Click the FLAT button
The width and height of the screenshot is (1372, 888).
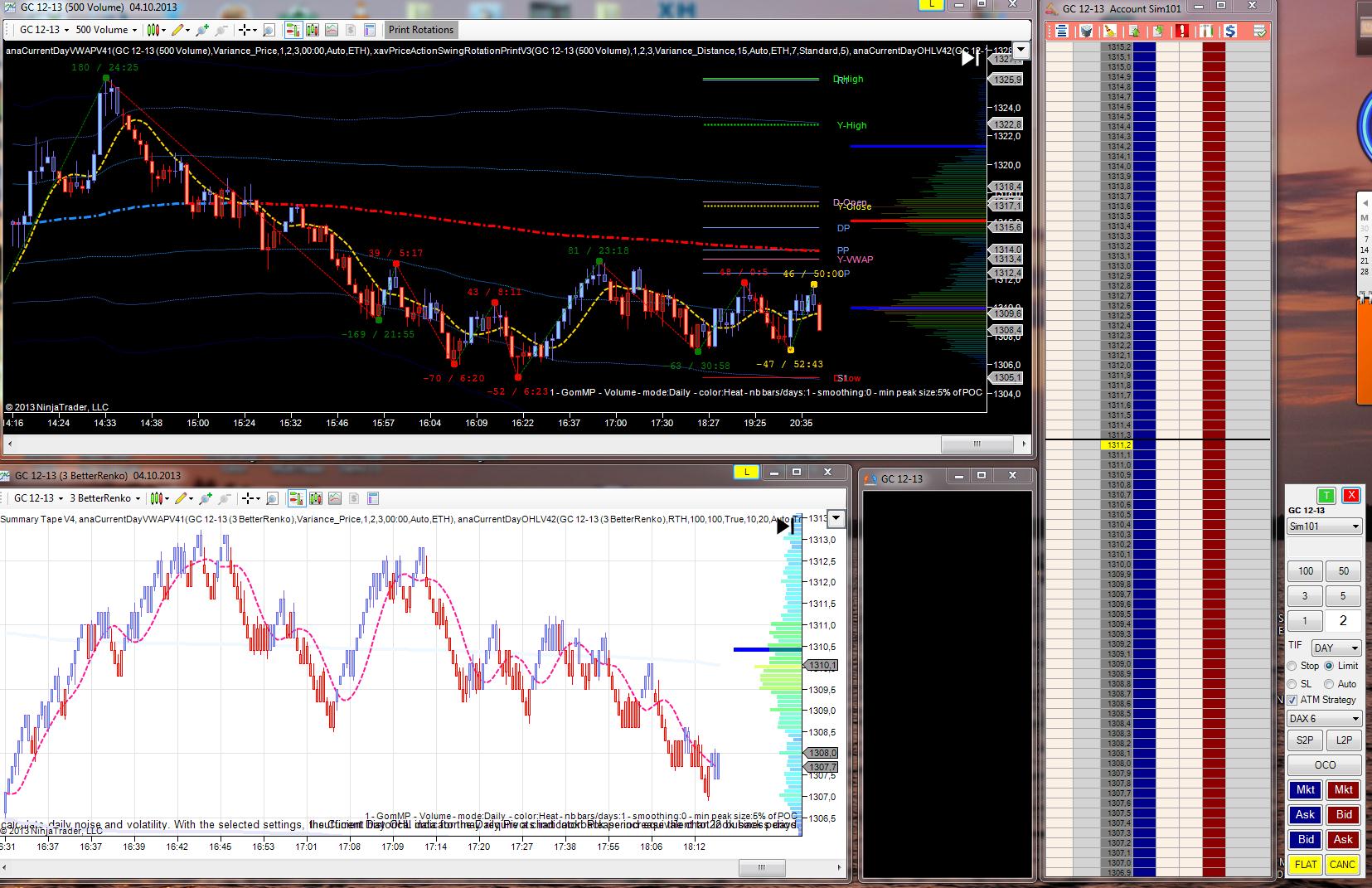click(1305, 865)
